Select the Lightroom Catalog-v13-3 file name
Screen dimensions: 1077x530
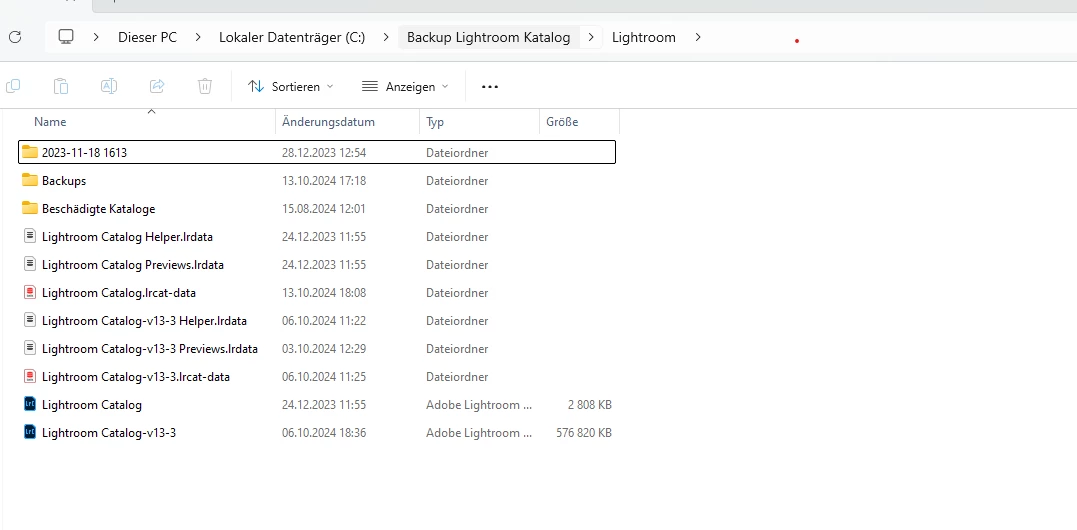(109, 433)
